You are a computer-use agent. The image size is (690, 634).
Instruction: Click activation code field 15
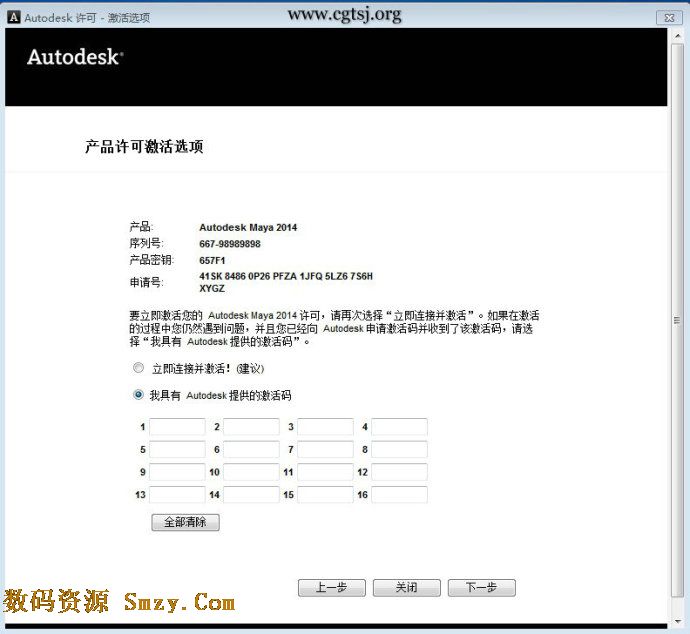pyautogui.click(x=325, y=495)
